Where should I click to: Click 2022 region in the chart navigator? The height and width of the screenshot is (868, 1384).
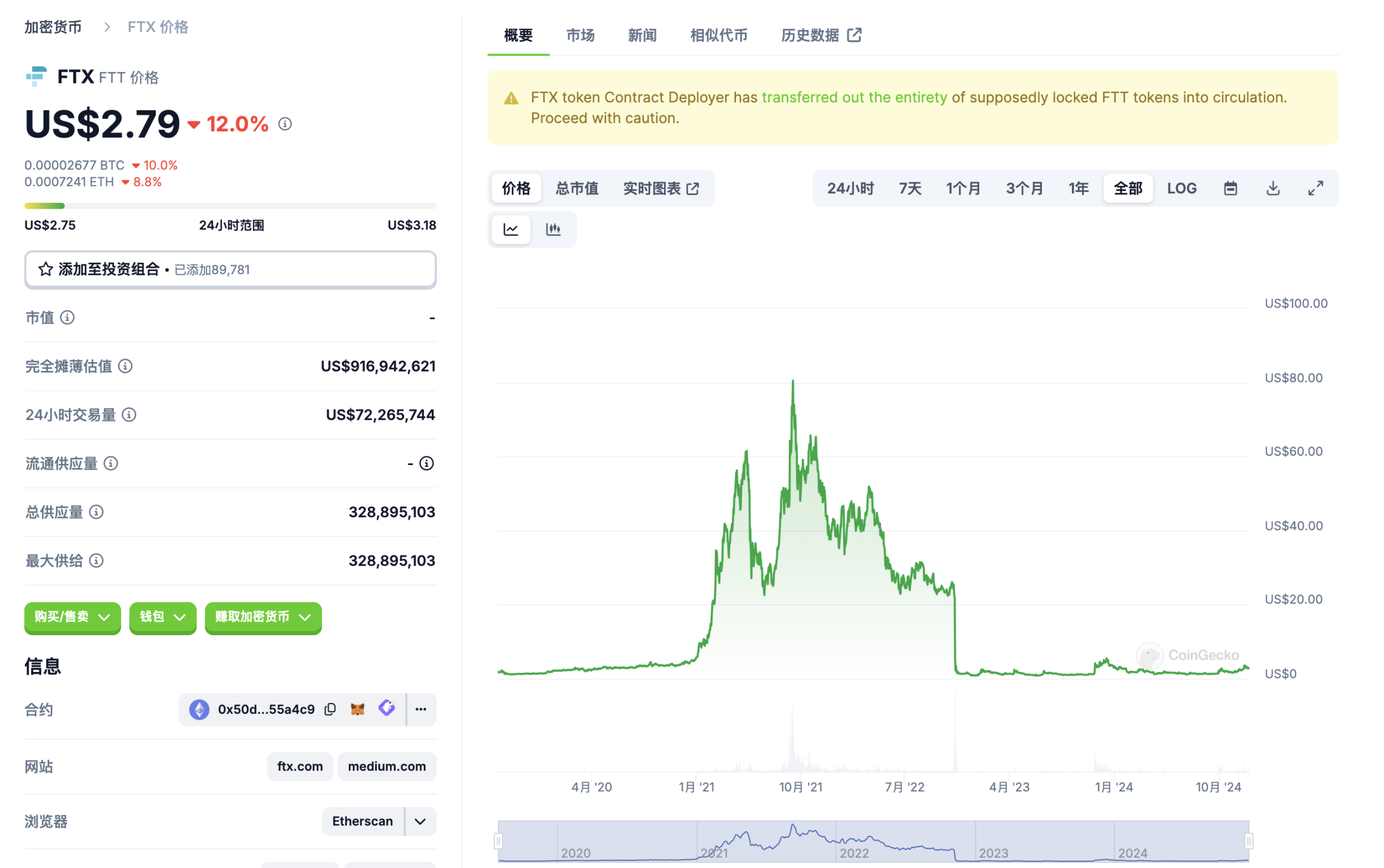[x=905, y=841]
